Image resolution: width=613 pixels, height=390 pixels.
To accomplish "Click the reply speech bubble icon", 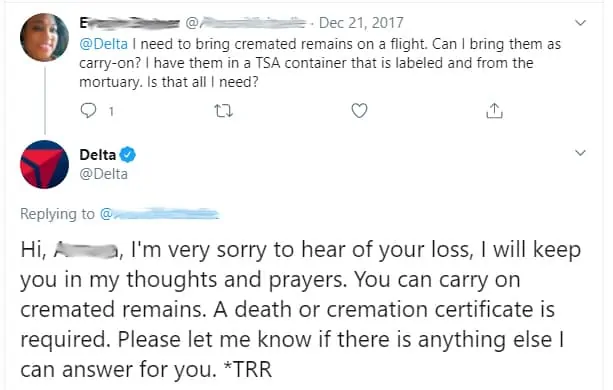I will (x=88, y=111).
